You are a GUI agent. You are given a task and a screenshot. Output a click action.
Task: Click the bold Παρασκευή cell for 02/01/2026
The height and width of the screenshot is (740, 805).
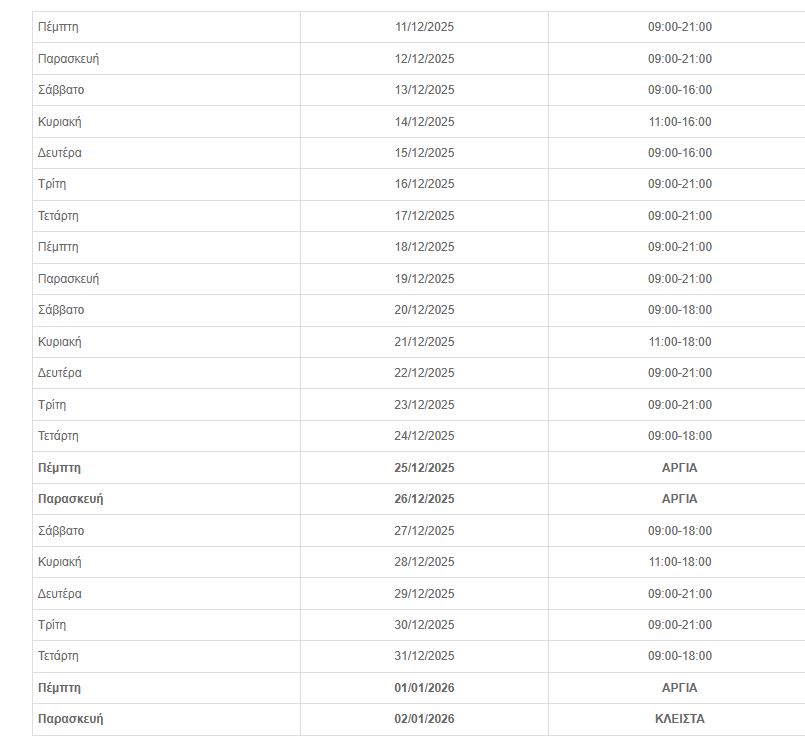(70, 719)
